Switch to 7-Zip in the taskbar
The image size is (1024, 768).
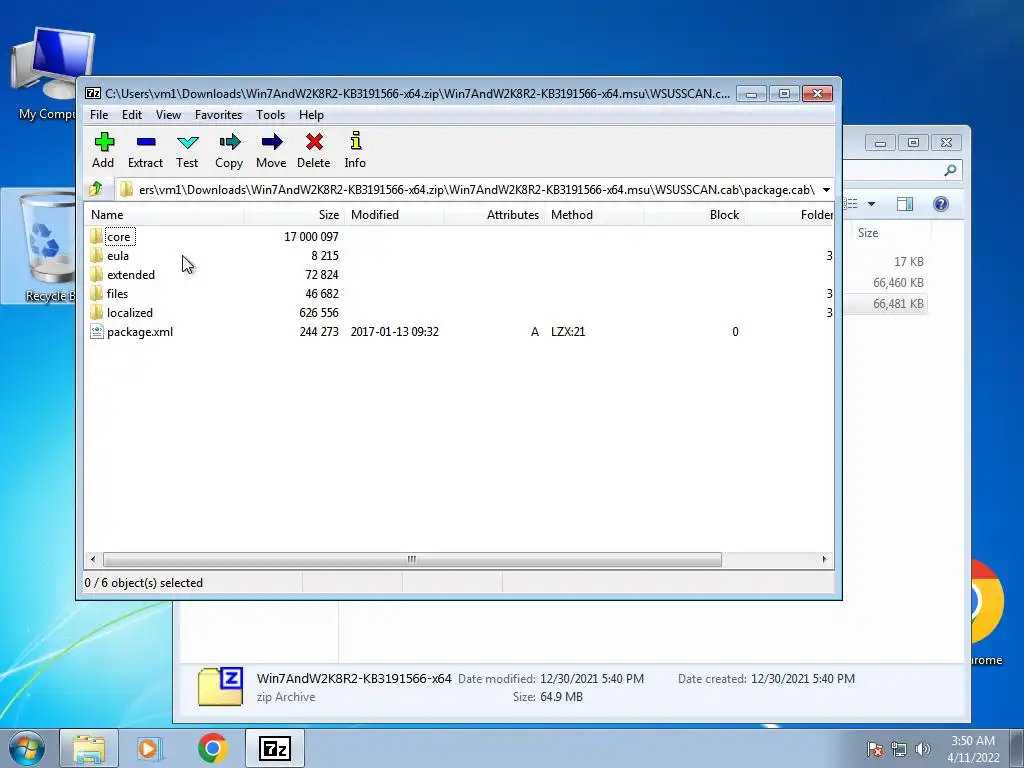tap(275, 748)
